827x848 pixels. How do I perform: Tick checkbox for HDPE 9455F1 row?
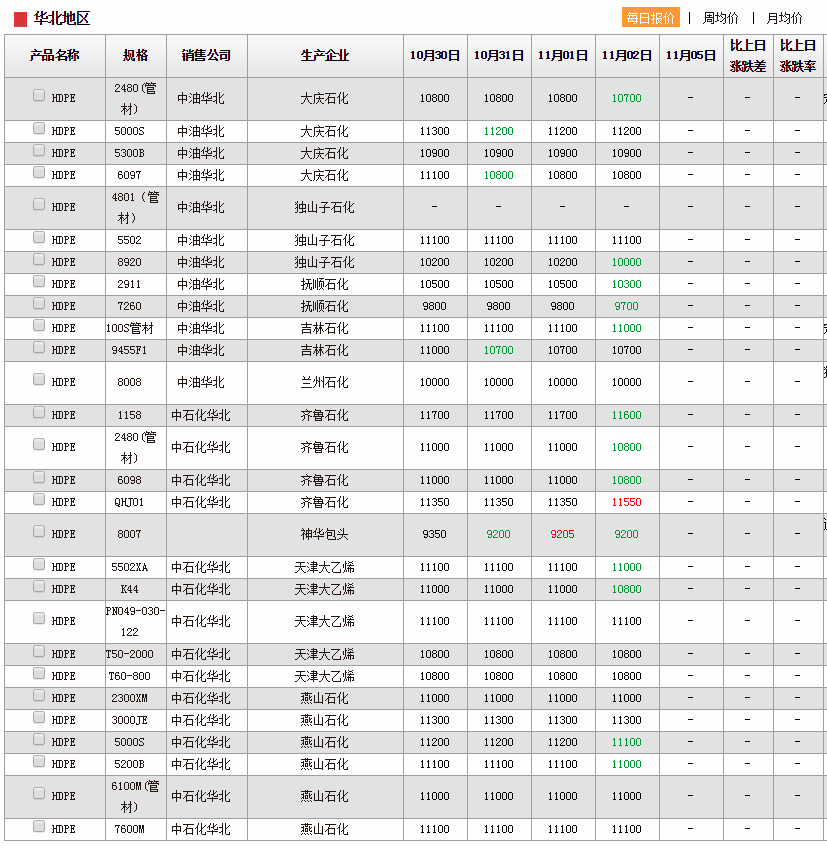pyautogui.click(x=39, y=347)
